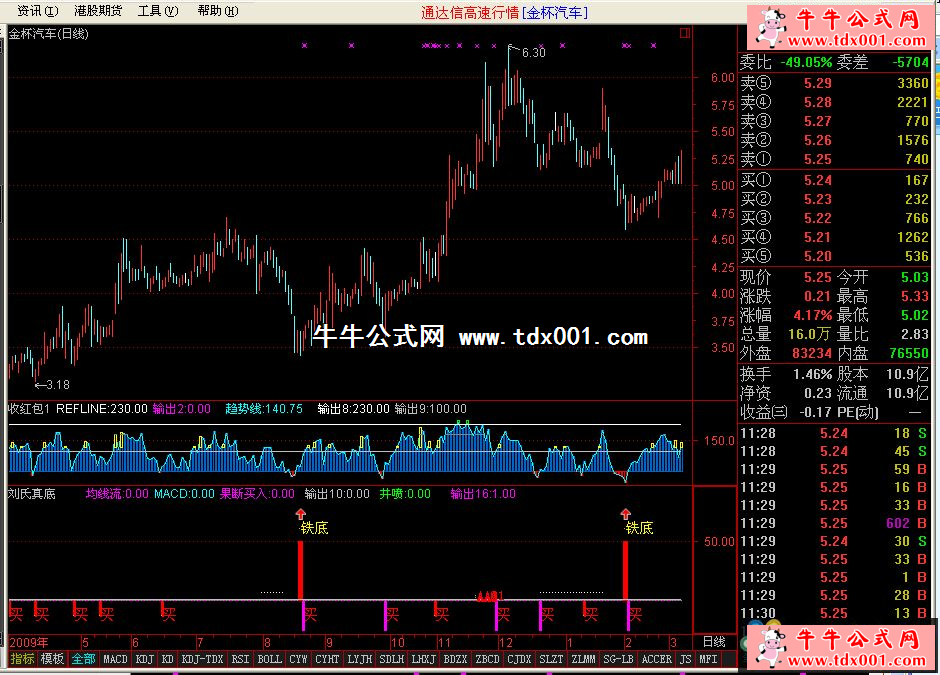940x675 pixels.
Task: Select the 卖⑤ 5.29 order row
Action: click(834, 83)
